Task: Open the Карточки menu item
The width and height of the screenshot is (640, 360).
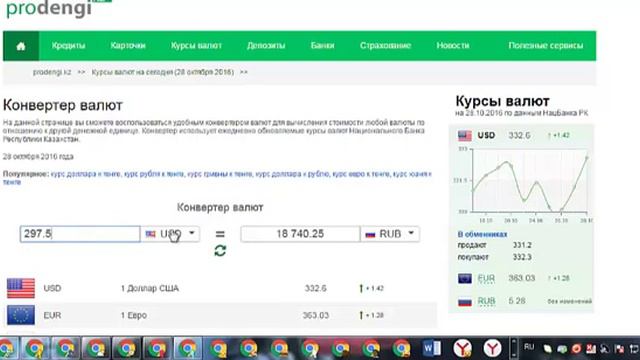Action: pos(128,46)
